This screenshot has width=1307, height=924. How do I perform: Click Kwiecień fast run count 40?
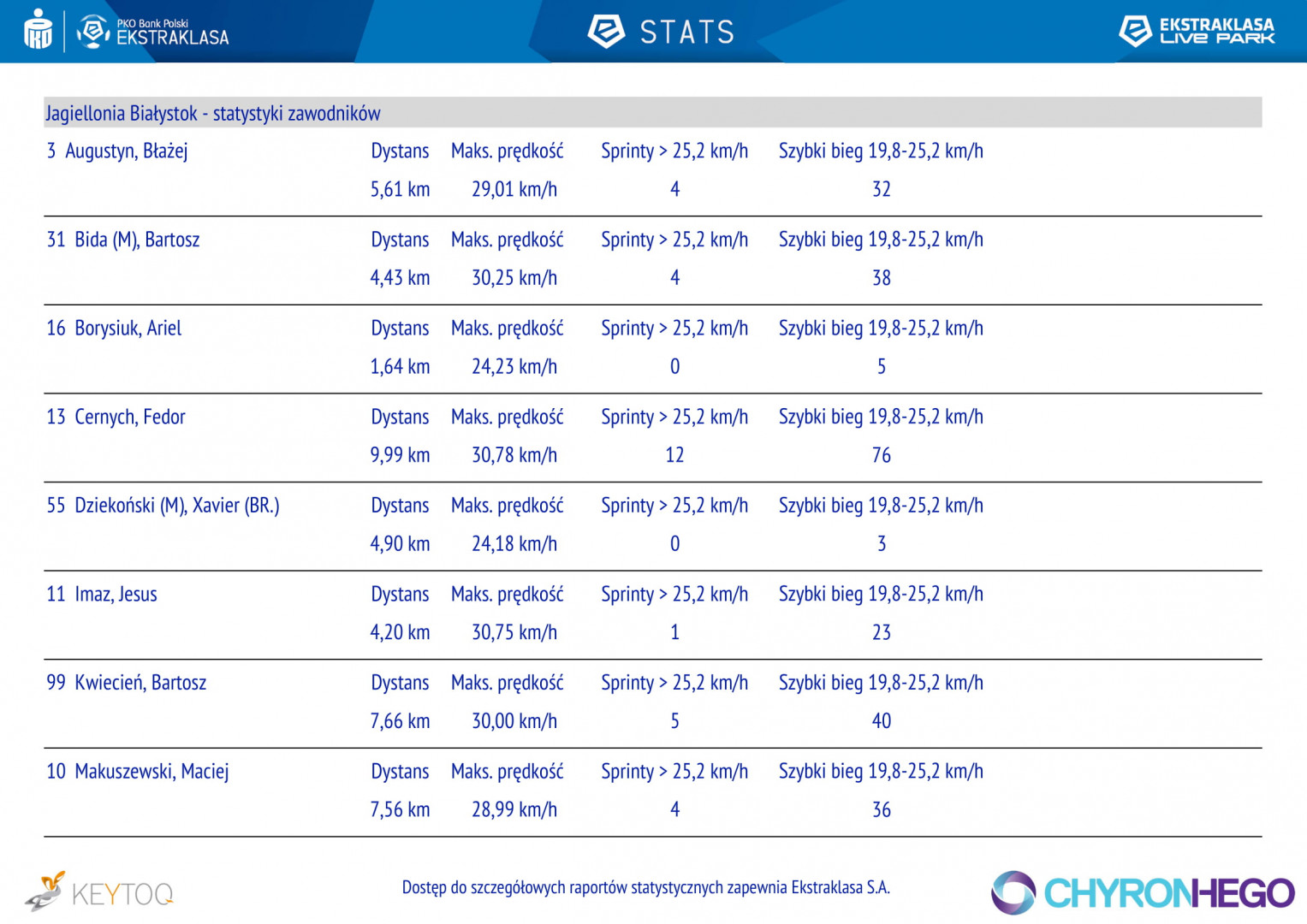point(882,721)
